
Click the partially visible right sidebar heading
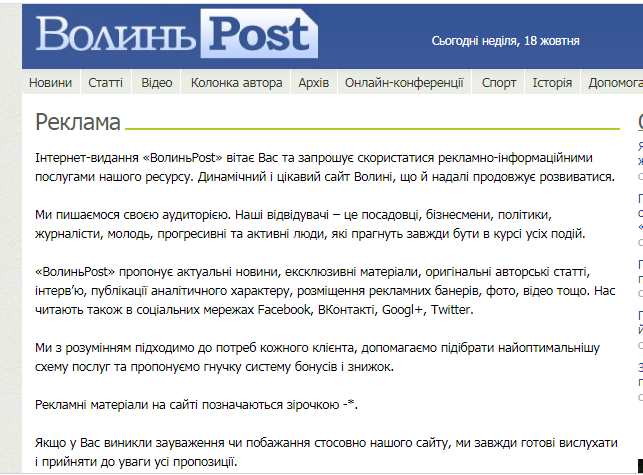pos(639,122)
